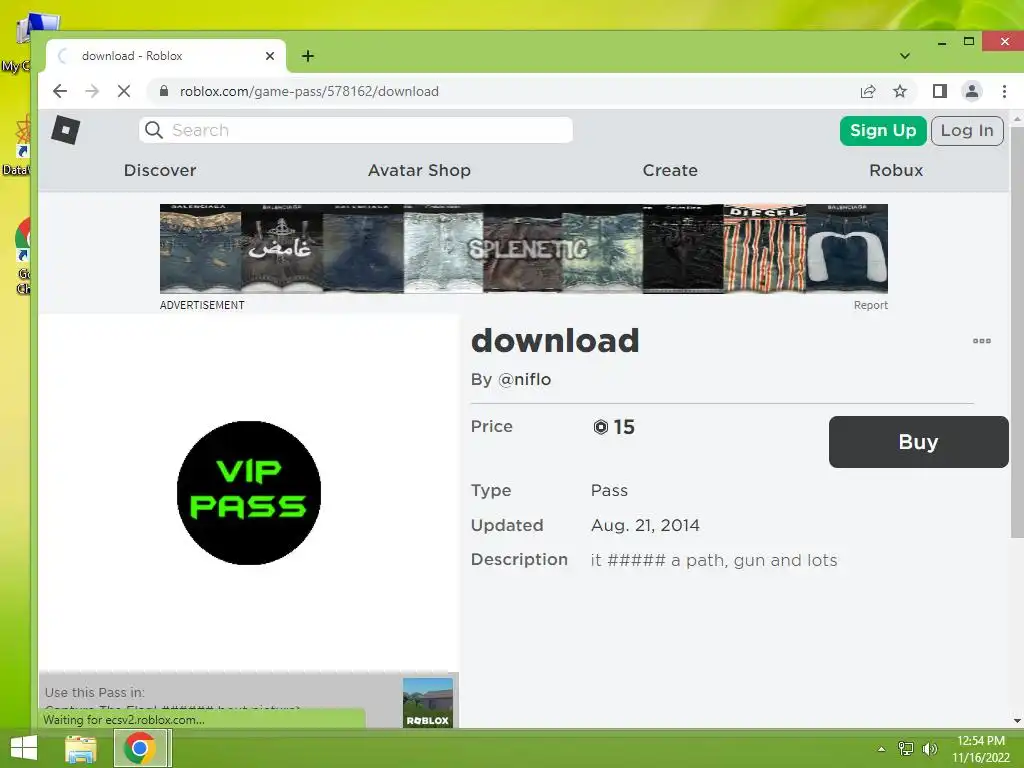The width and height of the screenshot is (1024, 768).
Task: Show hidden tray icons arrow
Action: (x=881, y=749)
